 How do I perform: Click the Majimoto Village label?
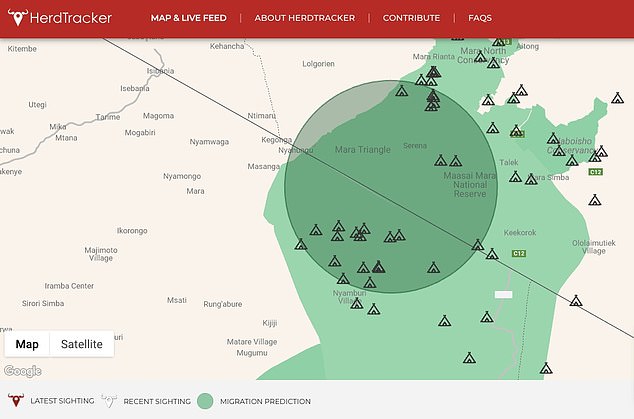click(x=101, y=254)
